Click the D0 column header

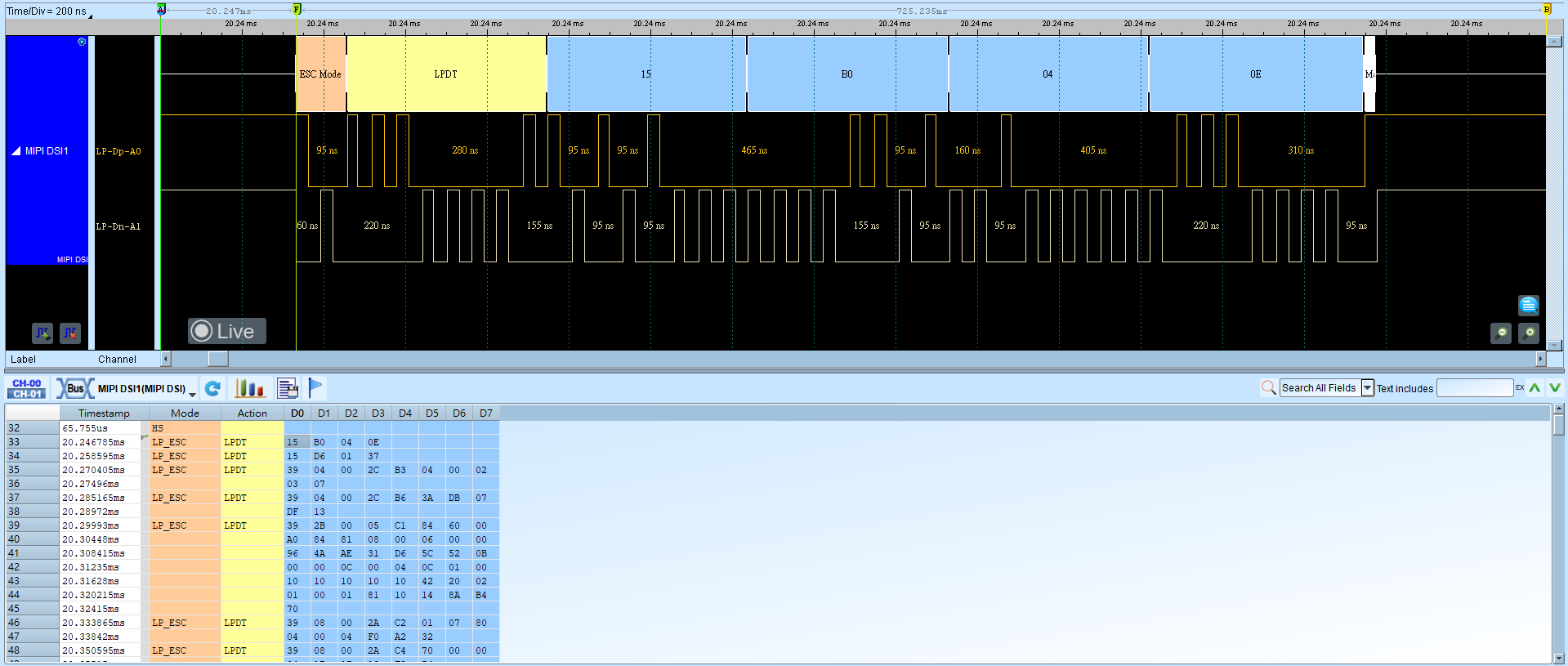point(297,413)
